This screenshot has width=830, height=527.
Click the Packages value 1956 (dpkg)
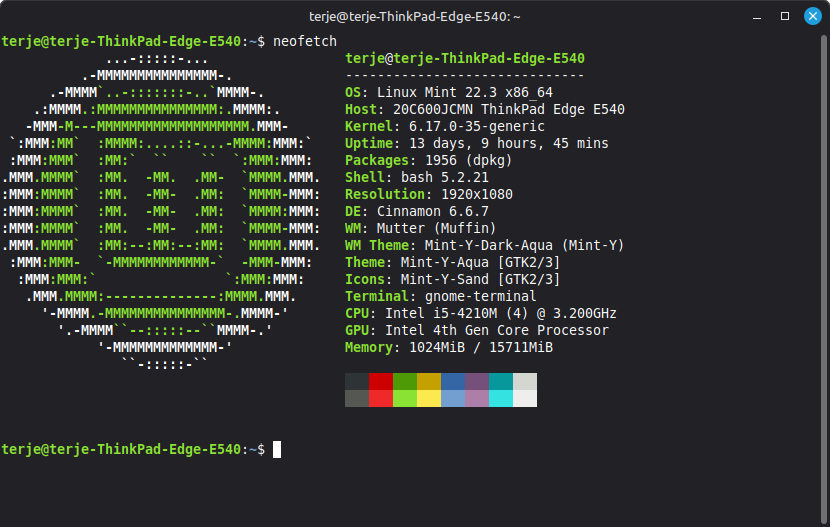[x=468, y=160]
